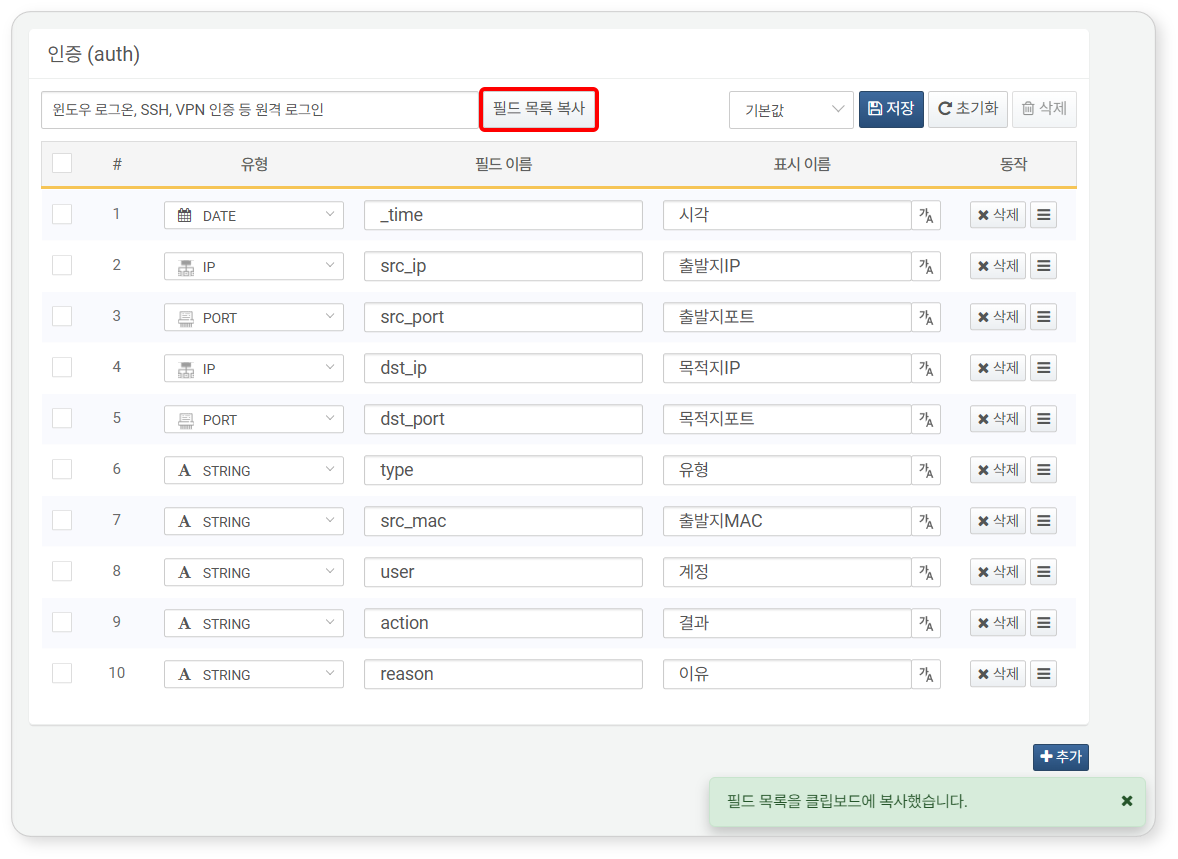The width and height of the screenshot is (1178, 859).
Task: Dismiss the clipboard copied notification
Action: point(1126,801)
